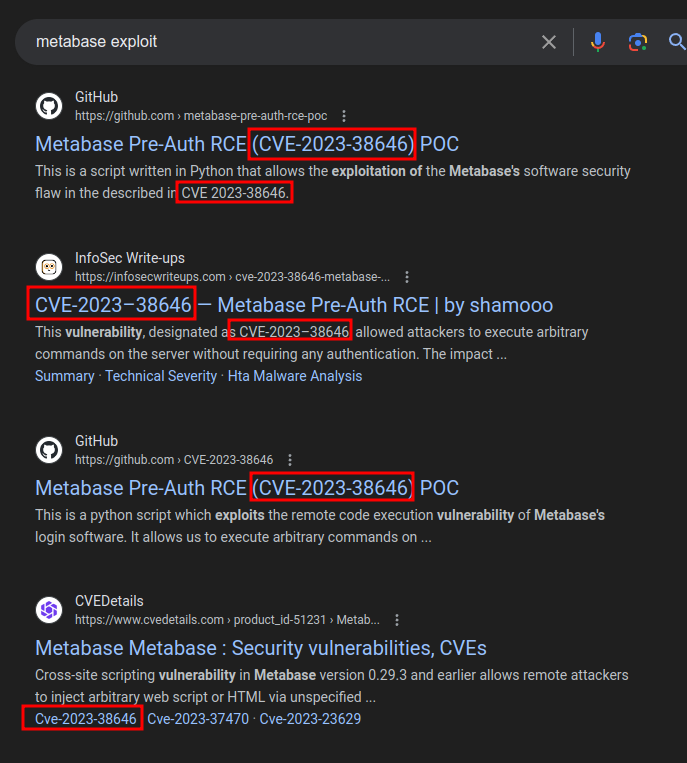Open Technical Severity sitelink

pos(161,376)
